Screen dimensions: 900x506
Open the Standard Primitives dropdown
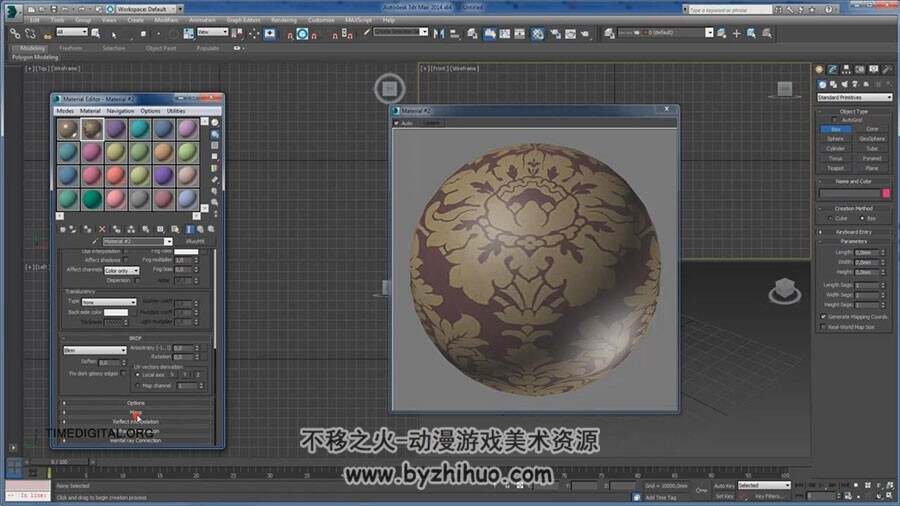(855, 98)
